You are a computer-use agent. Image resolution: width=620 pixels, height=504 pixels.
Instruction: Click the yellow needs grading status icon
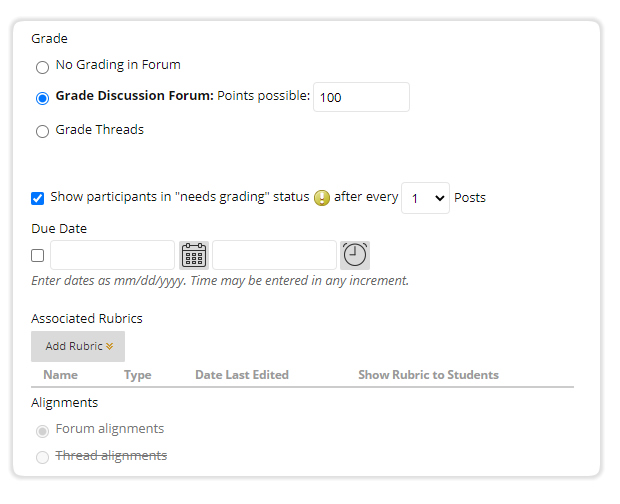coord(322,198)
